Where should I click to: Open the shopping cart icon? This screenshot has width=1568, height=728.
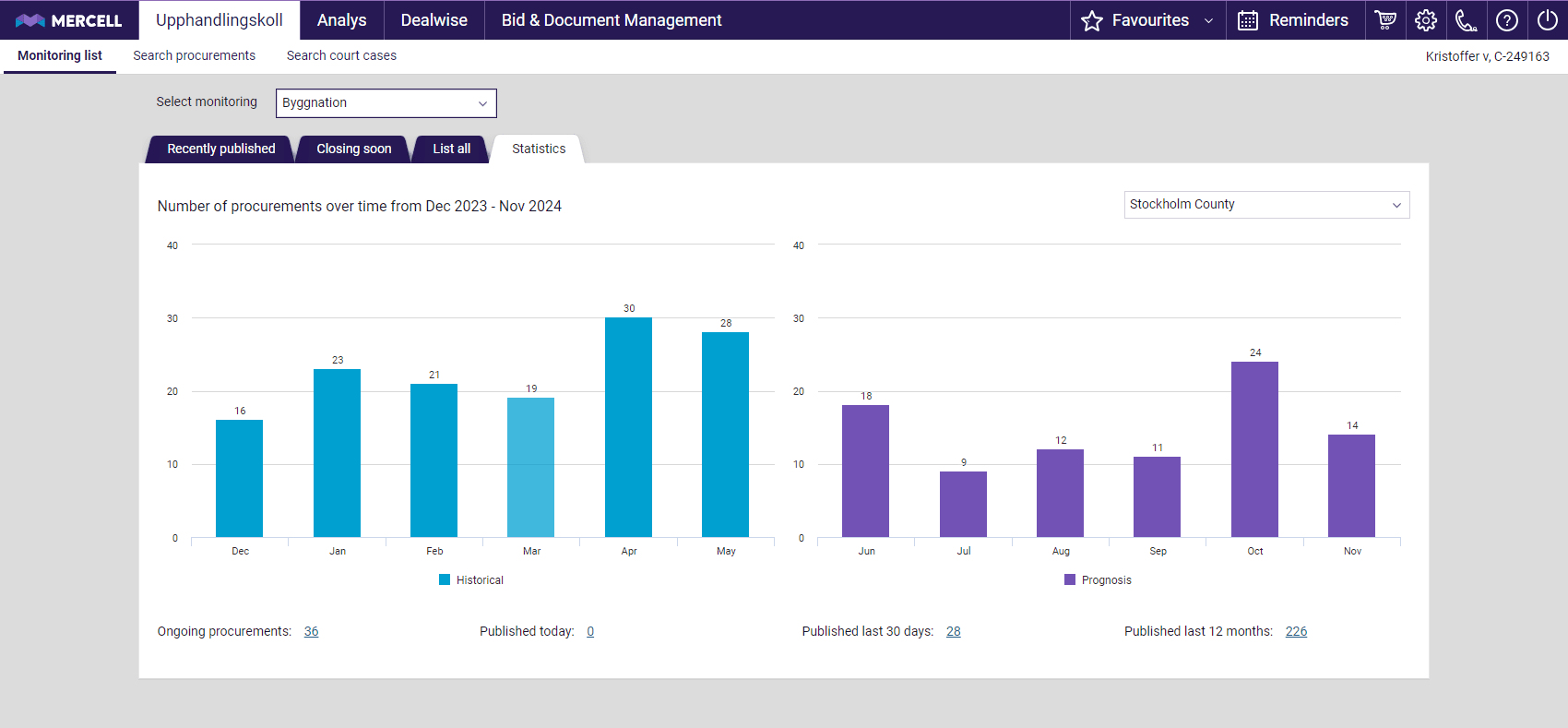(1385, 20)
